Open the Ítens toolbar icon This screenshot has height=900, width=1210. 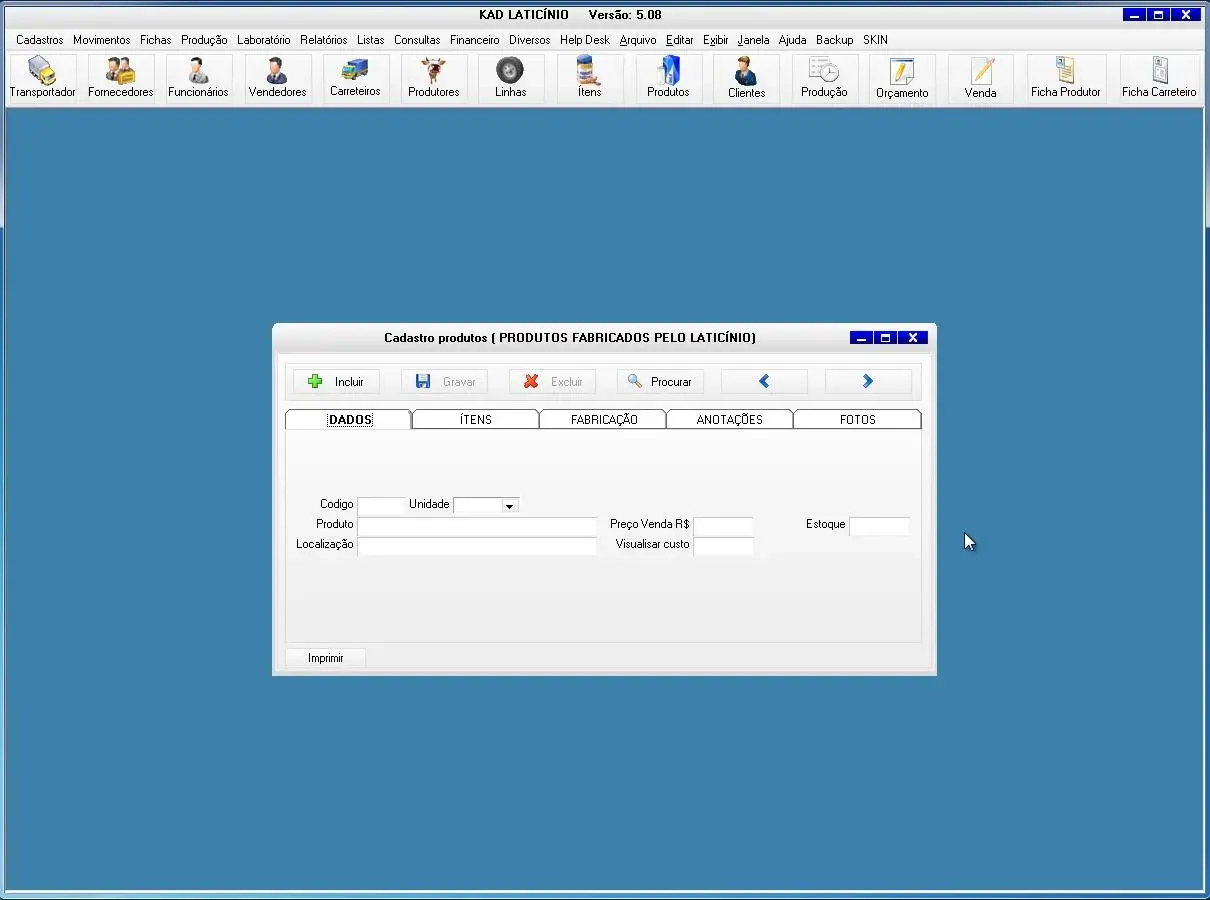click(x=589, y=78)
